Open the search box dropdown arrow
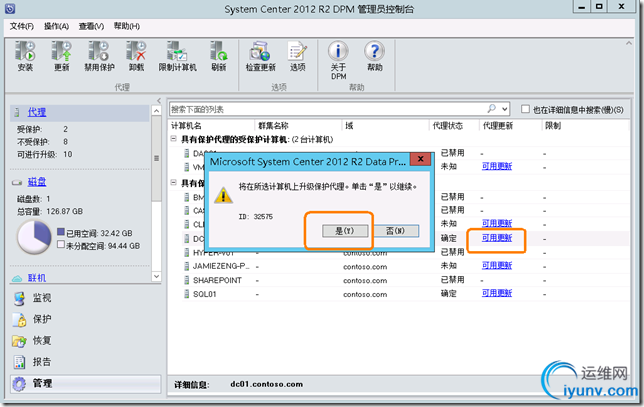 click(505, 109)
